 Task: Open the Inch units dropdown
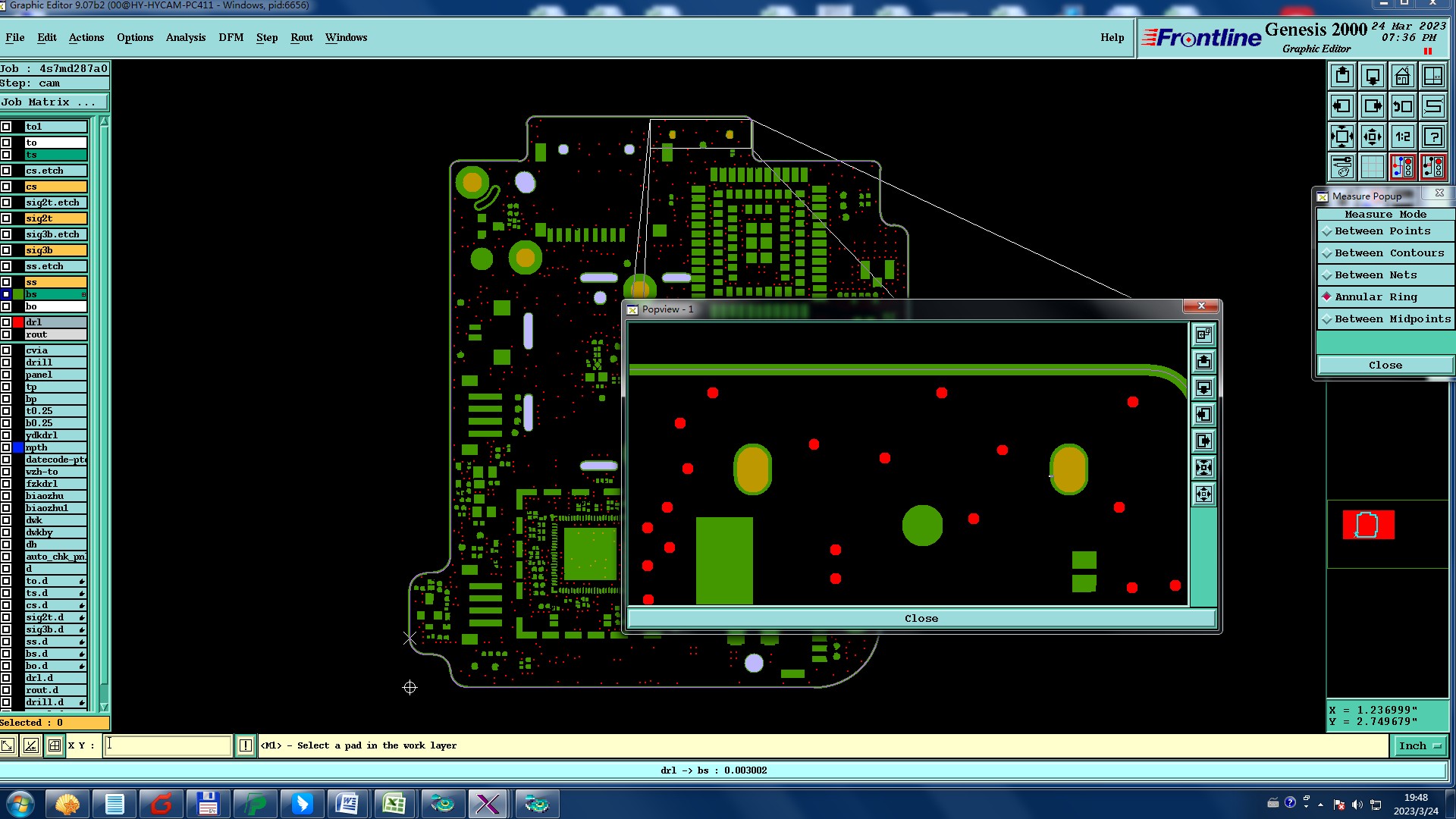[1419, 746]
